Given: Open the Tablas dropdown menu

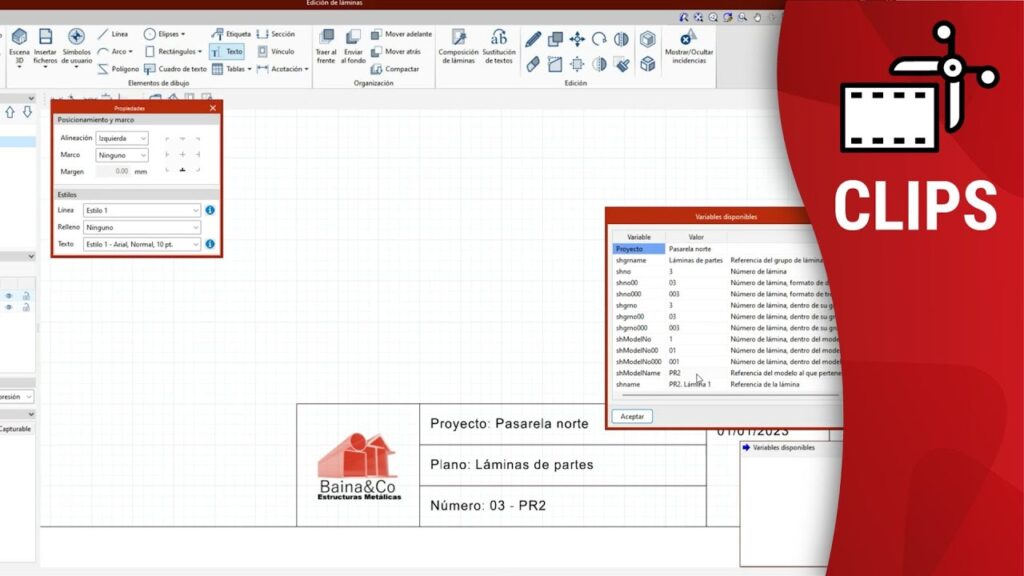Looking at the screenshot, I should click(x=230, y=69).
